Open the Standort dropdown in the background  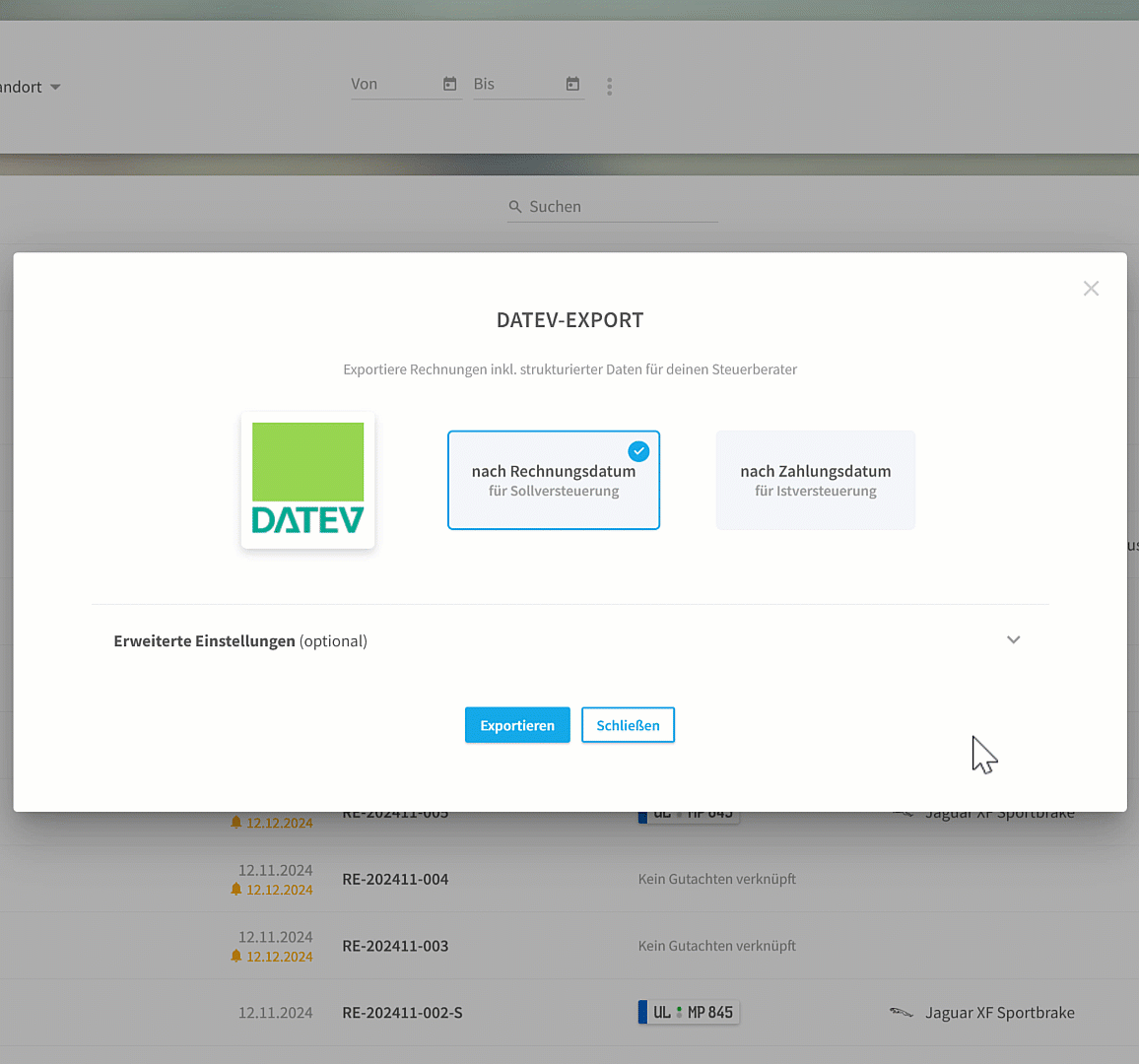click(30, 87)
